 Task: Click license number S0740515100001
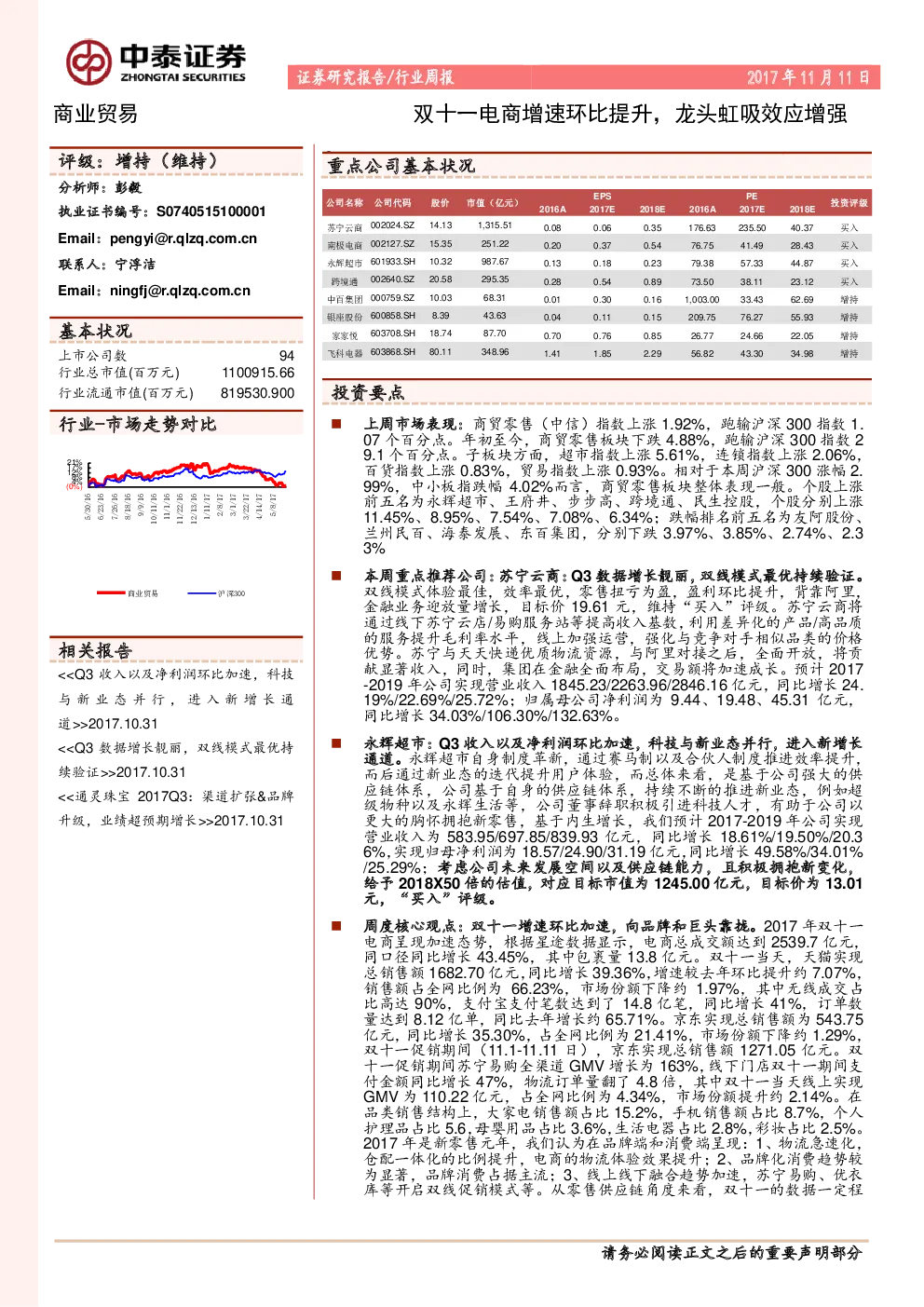tap(211, 211)
